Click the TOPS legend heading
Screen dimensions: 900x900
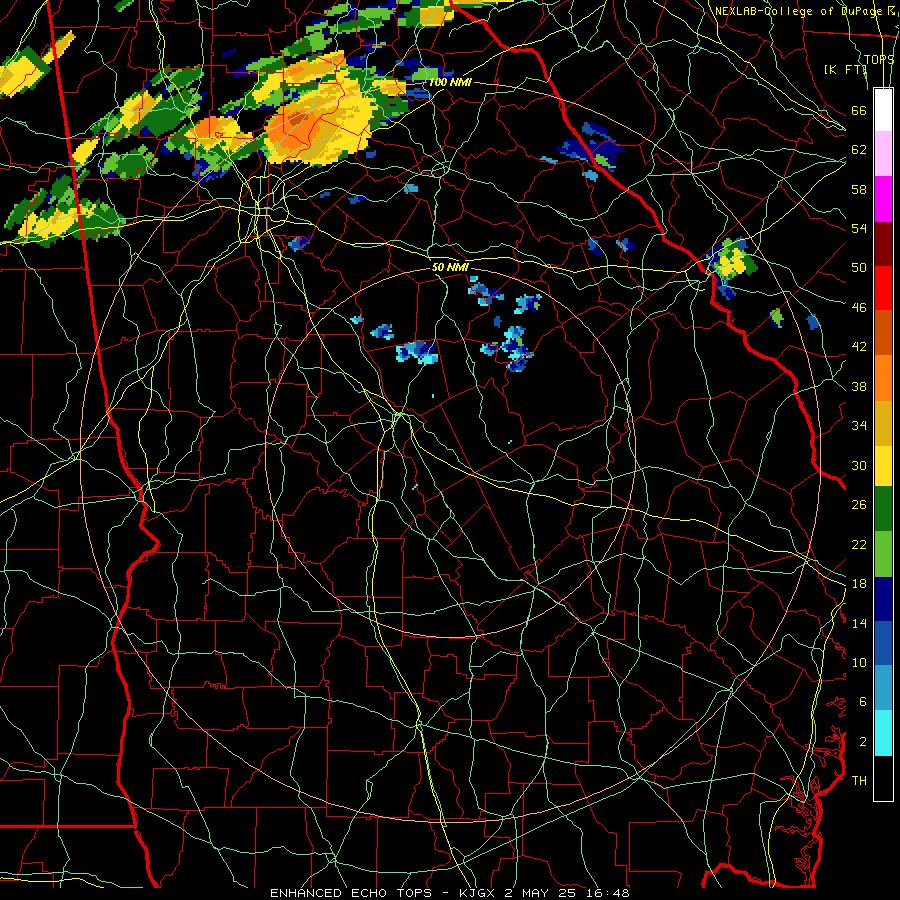pyautogui.click(x=879, y=60)
